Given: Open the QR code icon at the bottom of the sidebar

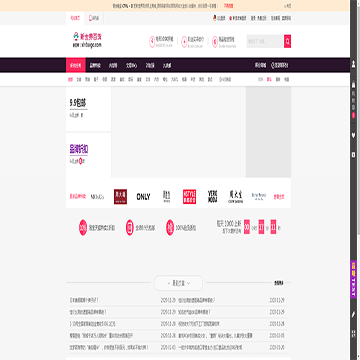Looking at the screenshot, I should coord(353,333).
